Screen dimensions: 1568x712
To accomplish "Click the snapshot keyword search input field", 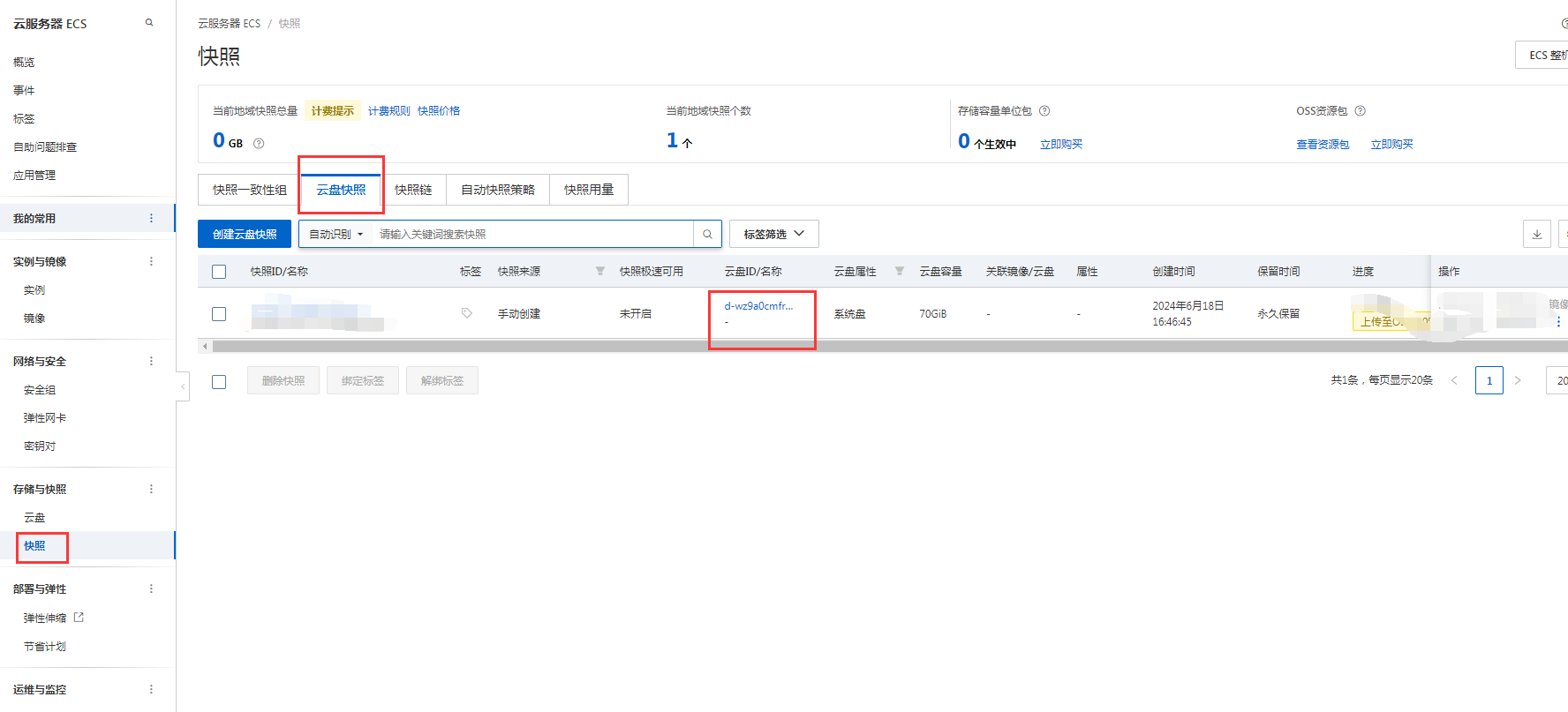I will click(x=532, y=234).
